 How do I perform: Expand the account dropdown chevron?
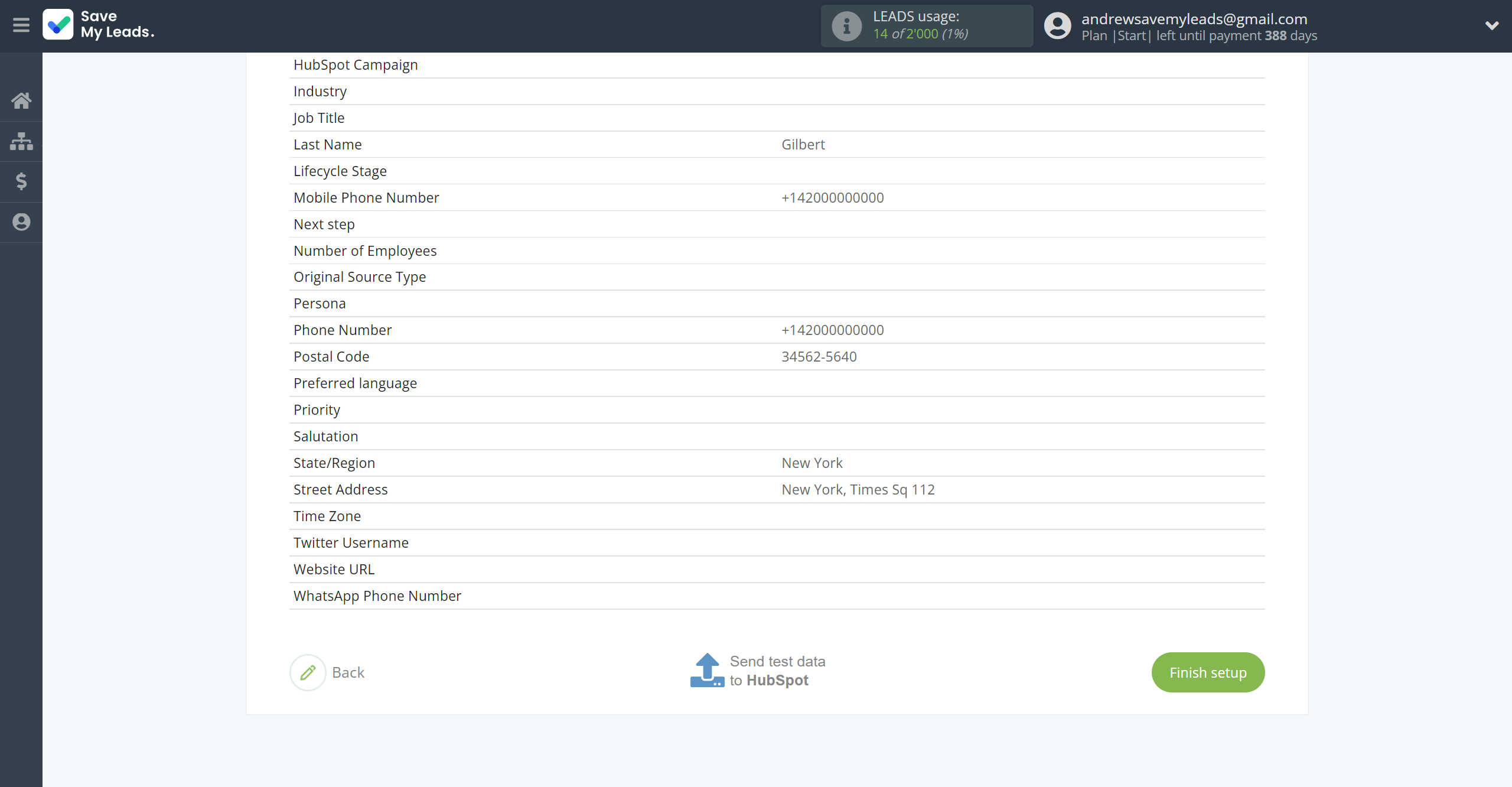pos(1492,25)
